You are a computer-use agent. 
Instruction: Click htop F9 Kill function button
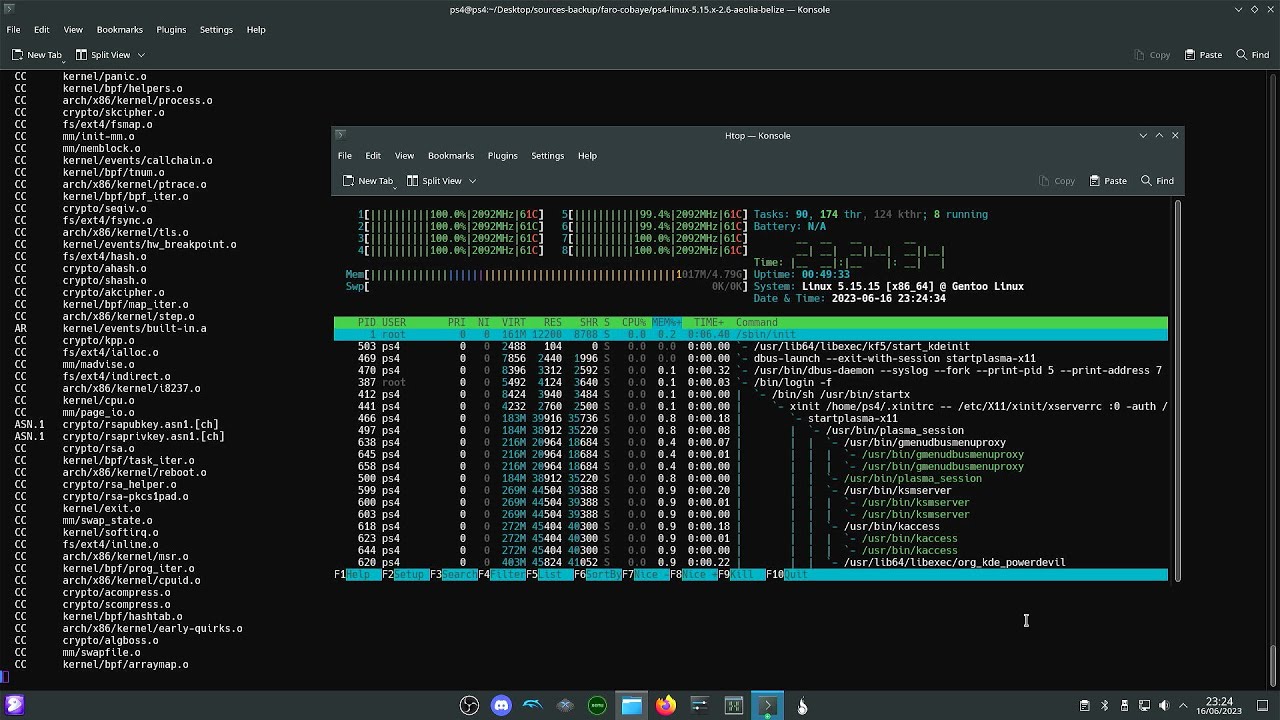[742, 575]
